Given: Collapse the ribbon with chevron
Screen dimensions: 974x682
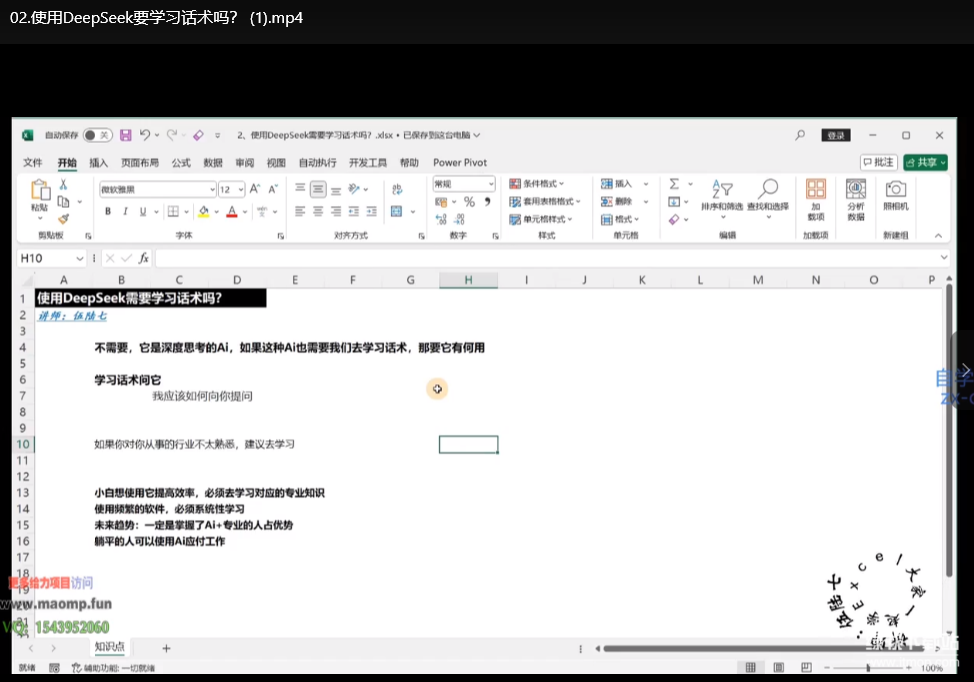Looking at the screenshot, I should [x=938, y=235].
